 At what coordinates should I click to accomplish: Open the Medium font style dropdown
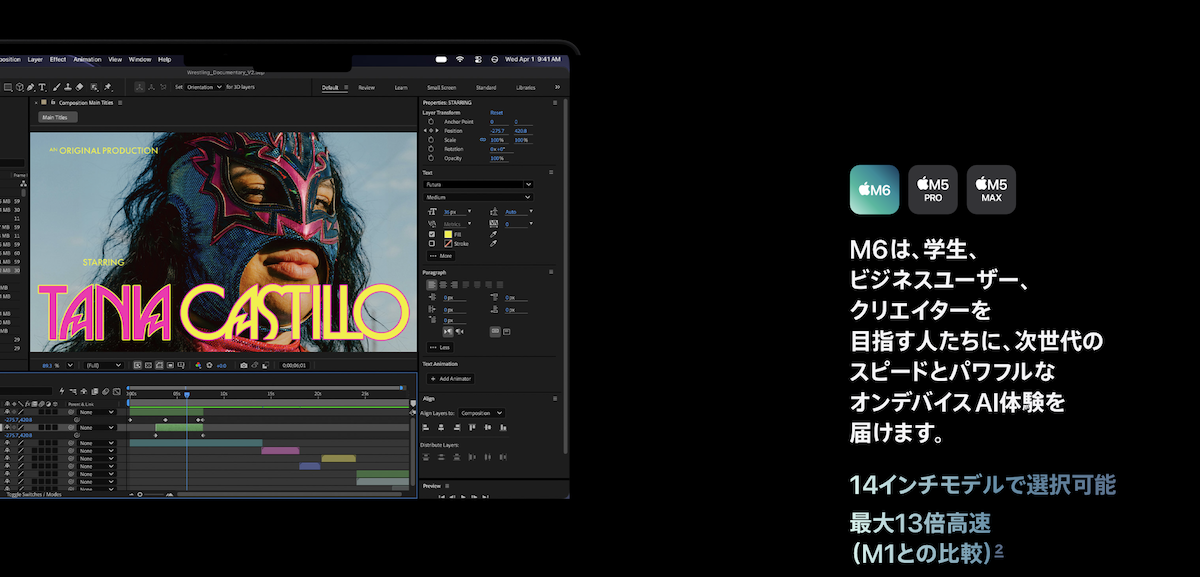[478, 197]
